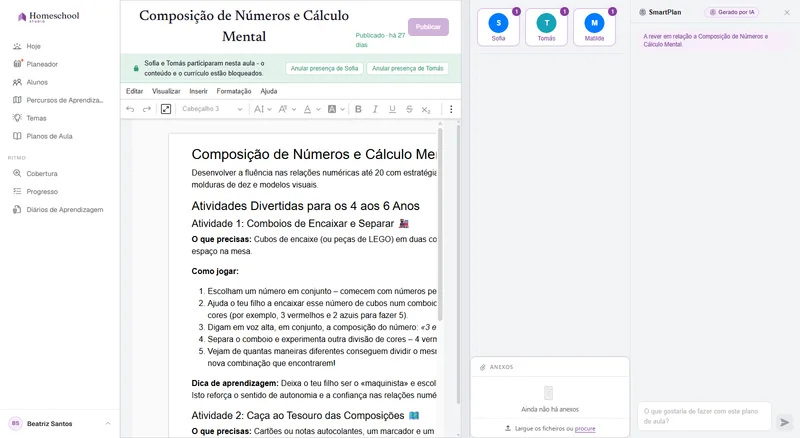800x438 pixels.
Task: Open the Ajuda menu
Action: click(x=268, y=91)
